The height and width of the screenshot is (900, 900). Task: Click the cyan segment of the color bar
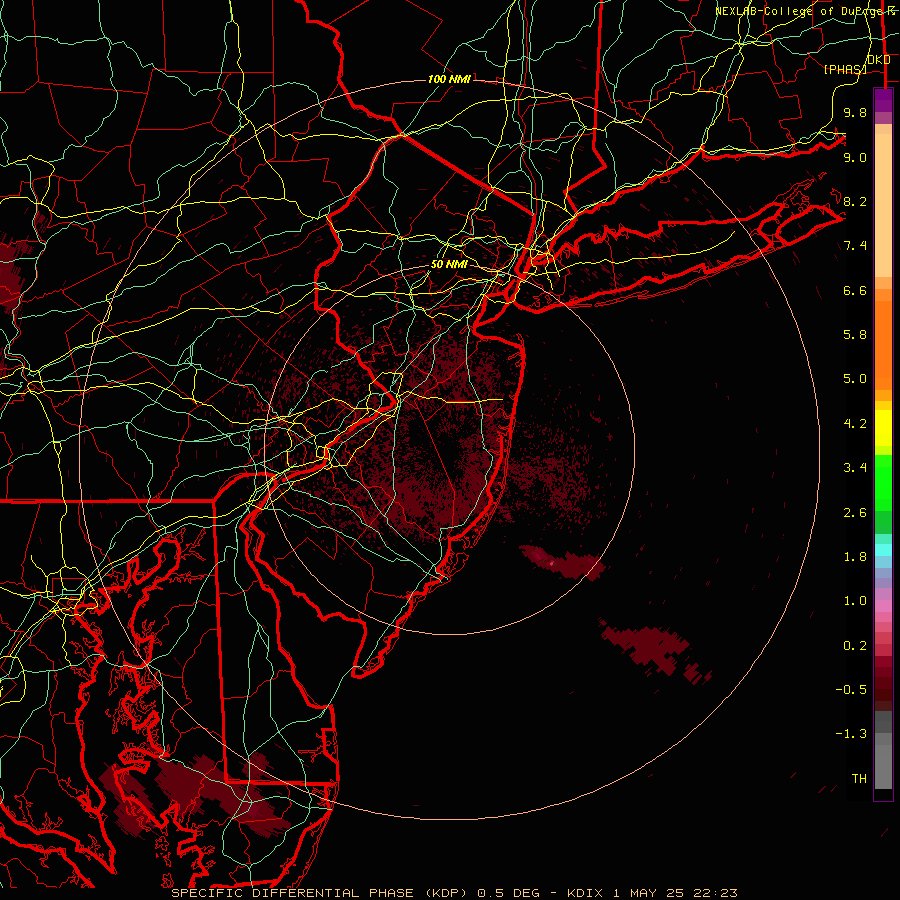pos(883,550)
